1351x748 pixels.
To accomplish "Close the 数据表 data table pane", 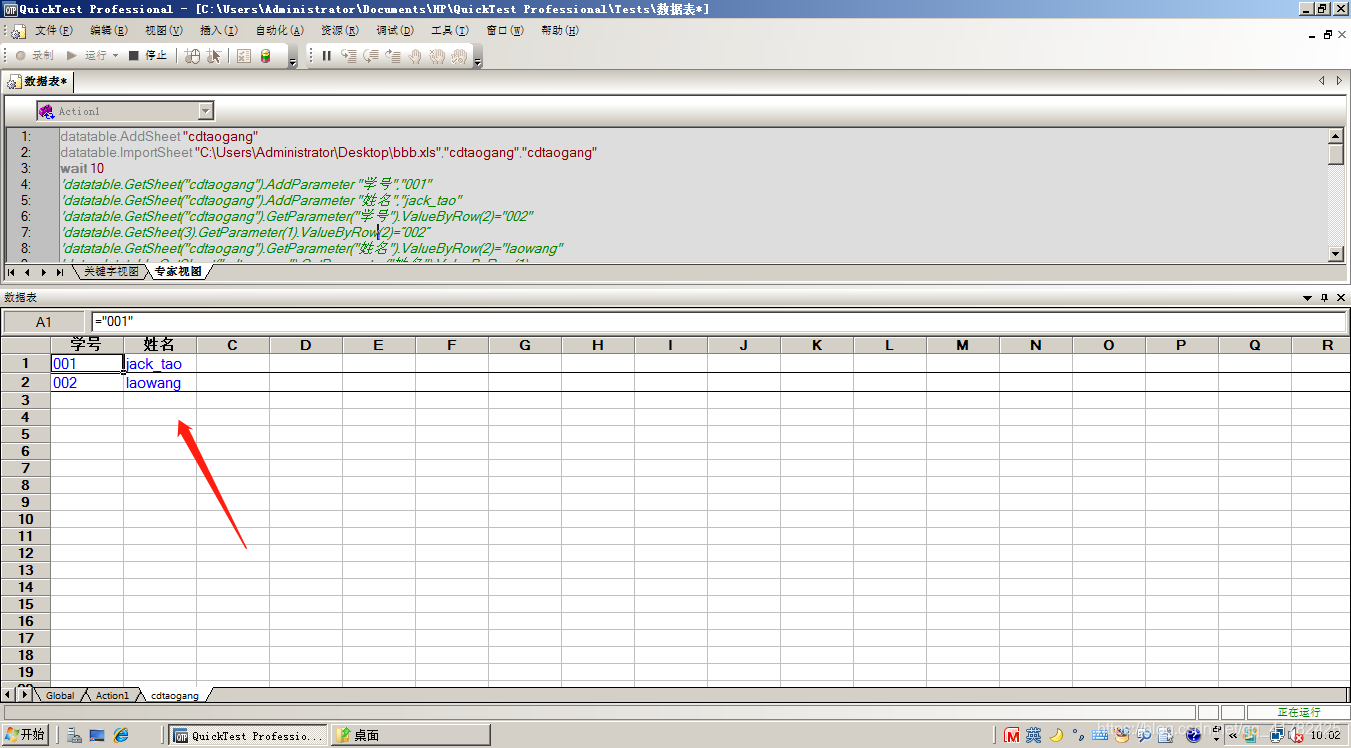I will tap(1341, 298).
